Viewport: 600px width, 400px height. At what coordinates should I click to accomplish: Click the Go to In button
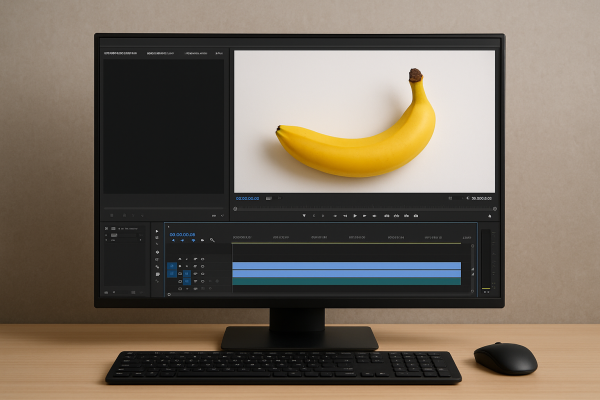click(x=335, y=216)
